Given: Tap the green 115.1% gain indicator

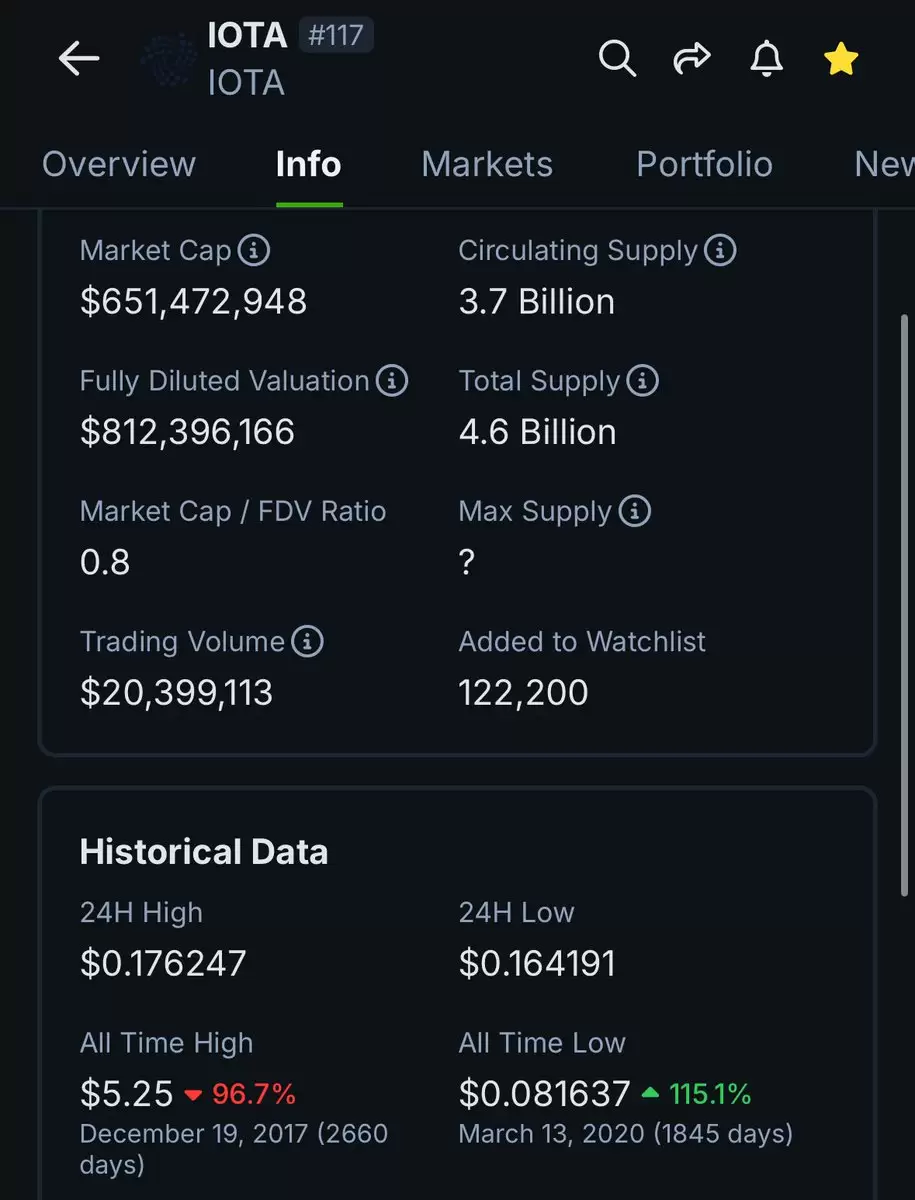Looking at the screenshot, I should point(697,1094).
